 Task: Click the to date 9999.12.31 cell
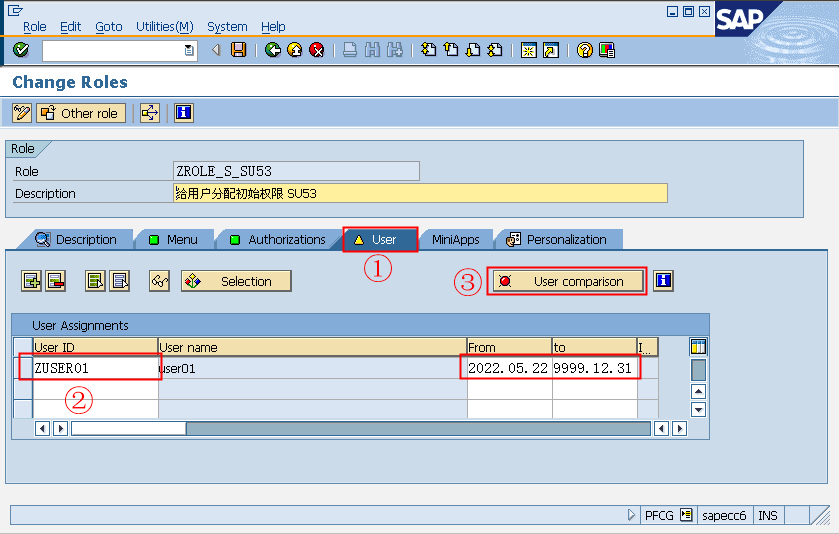594,368
